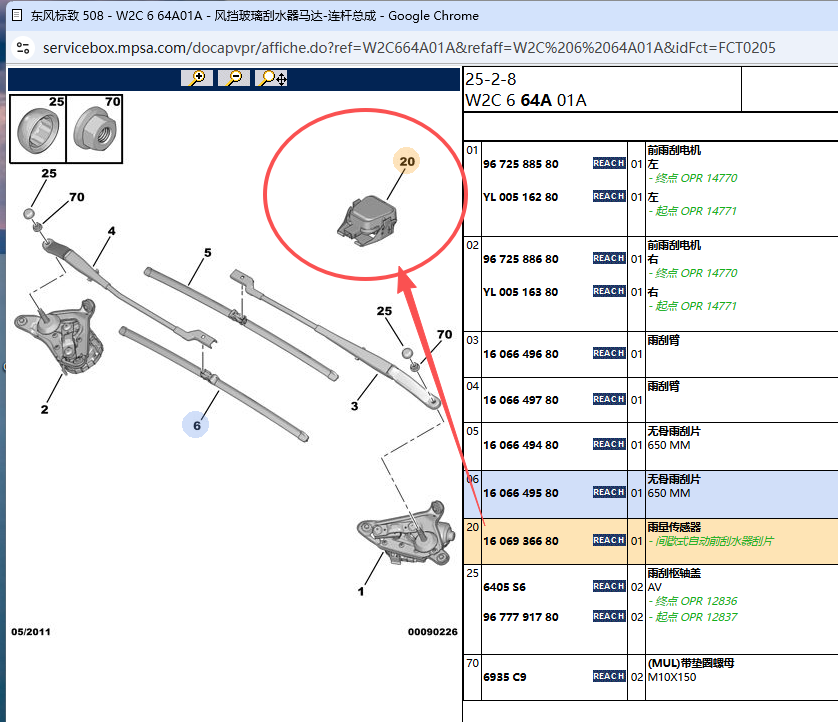
Task: Click the magnifier with move arrows icon
Action: click(x=272, y=78)
